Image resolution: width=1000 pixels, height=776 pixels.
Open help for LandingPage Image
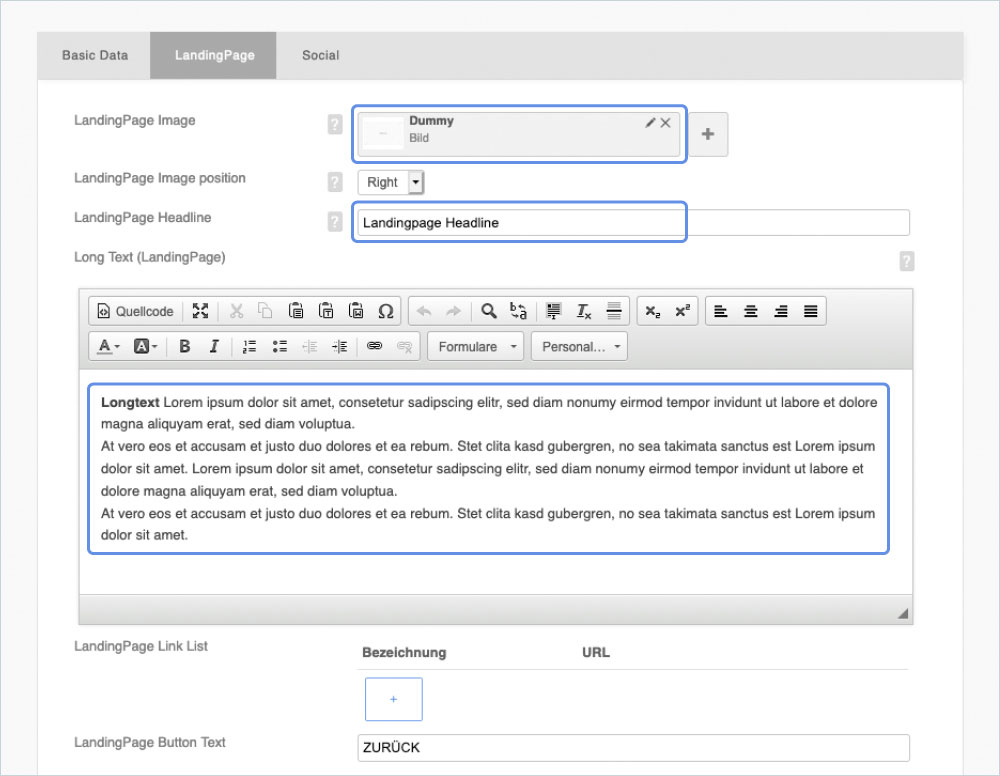click(335, 124)
